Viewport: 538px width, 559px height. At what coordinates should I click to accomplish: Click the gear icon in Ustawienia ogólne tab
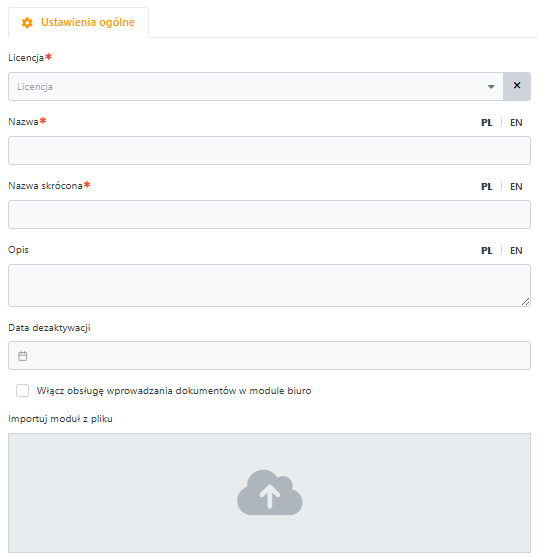(27, 23)
